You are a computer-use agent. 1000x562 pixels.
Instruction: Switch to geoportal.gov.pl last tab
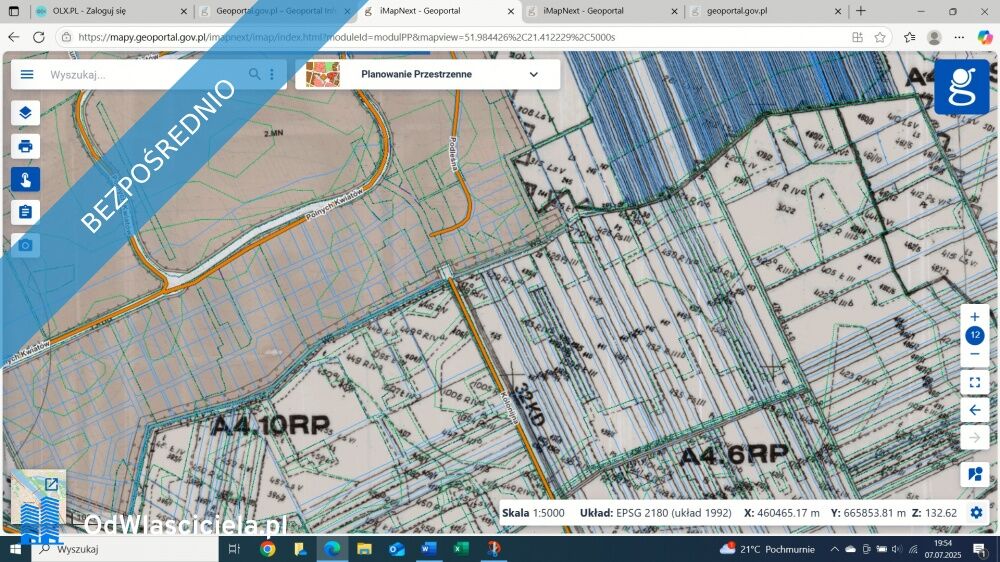pos(766,11)
